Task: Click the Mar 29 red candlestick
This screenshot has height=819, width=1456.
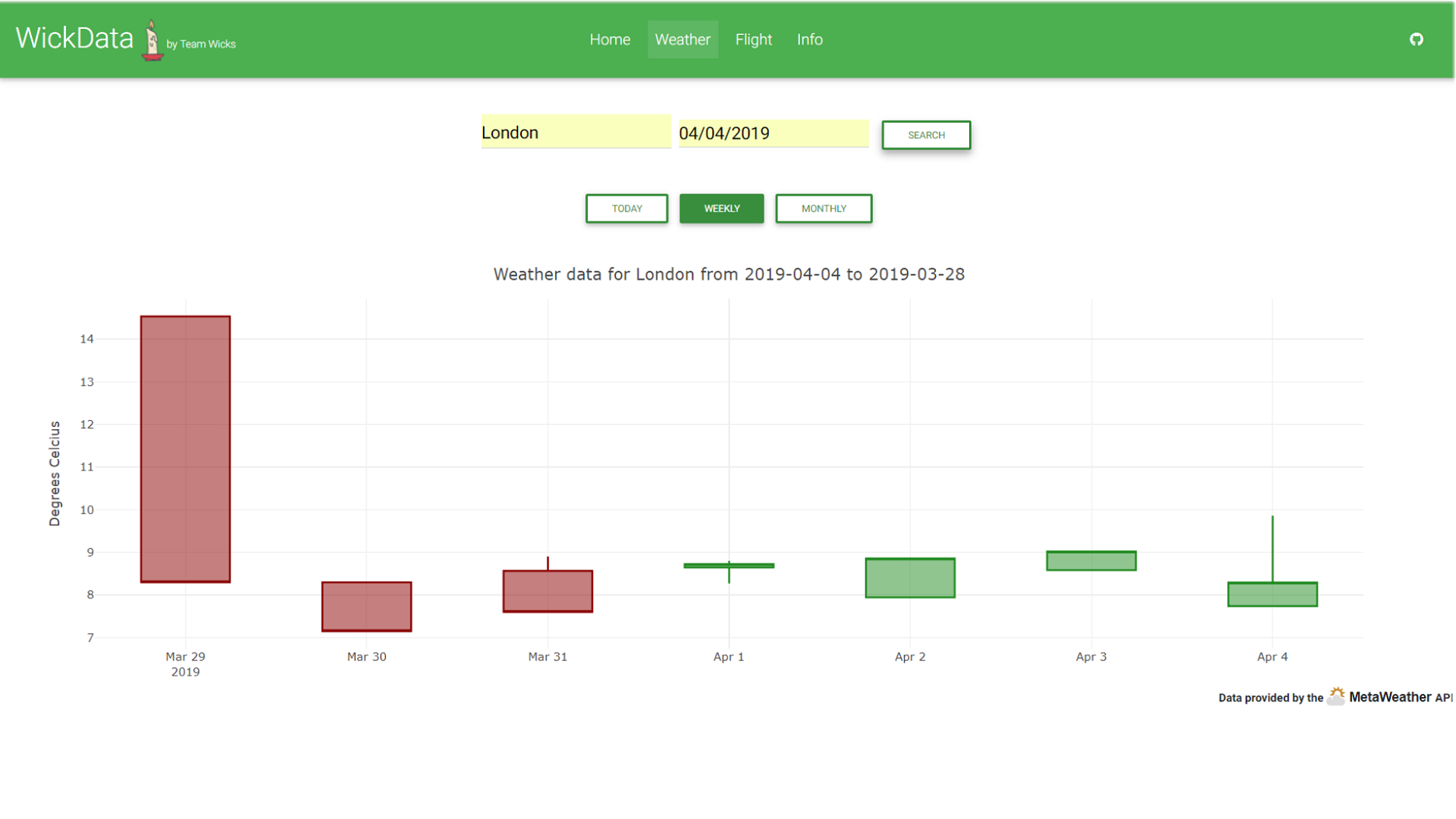Action: pyautogui.click(x=185, y=449)
